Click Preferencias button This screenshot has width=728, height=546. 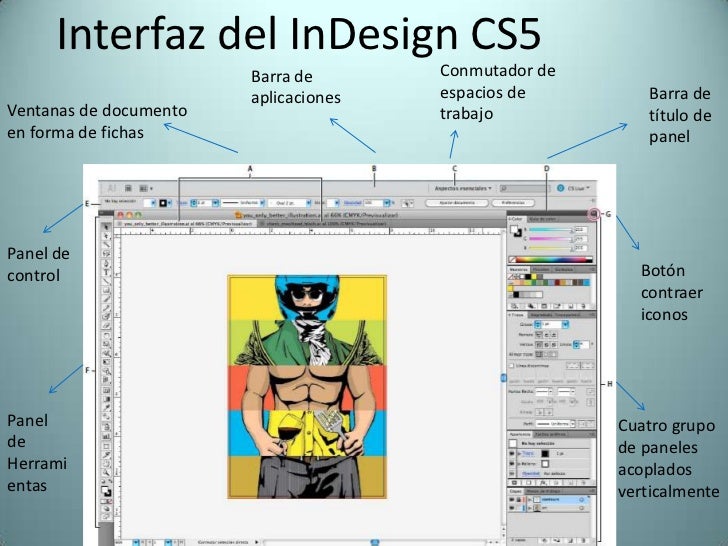pyautogui.click(x=513, y=203)
